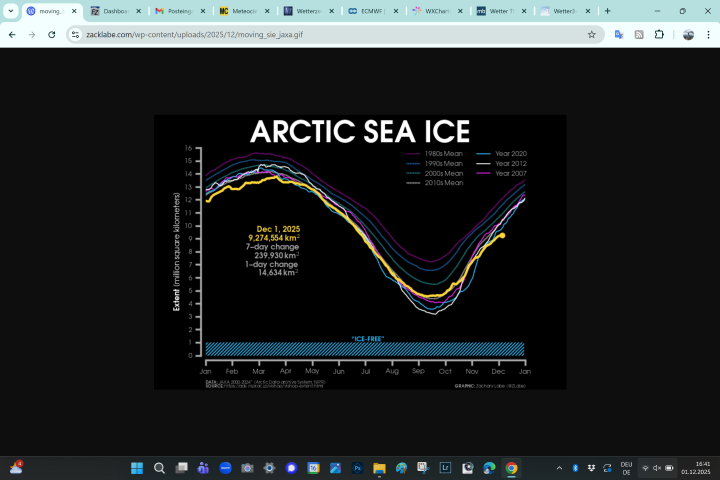Bookmark this page with the star icon
Viewport: 720px width, 480px height.
click(x=591, y=34)
